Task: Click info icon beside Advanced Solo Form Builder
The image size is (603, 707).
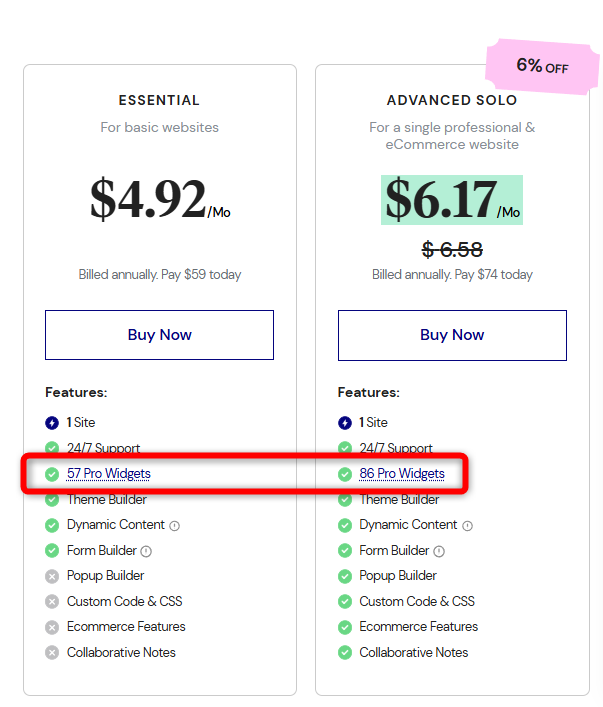Action: point(439,551)
